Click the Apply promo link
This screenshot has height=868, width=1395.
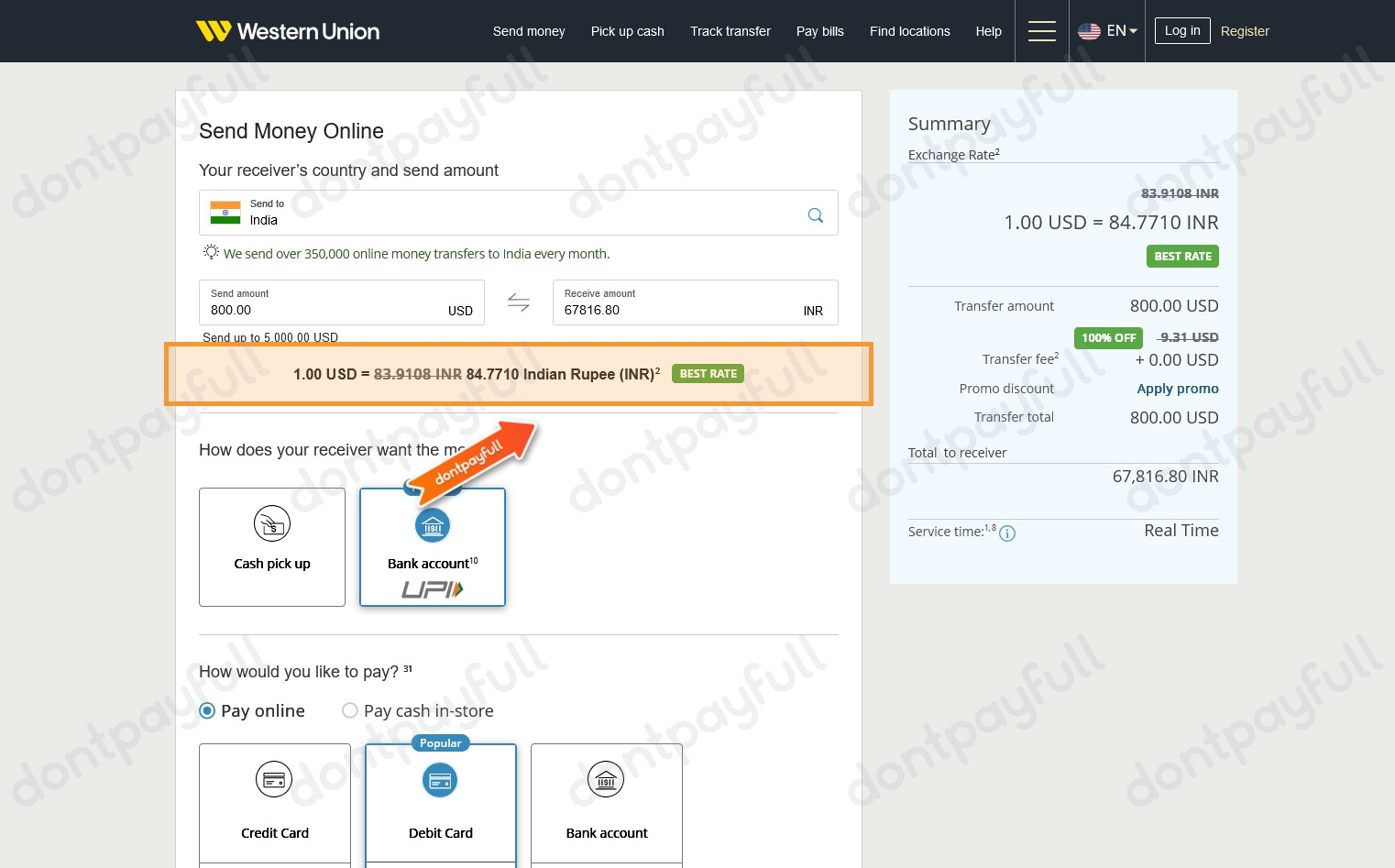point(1178,389)
